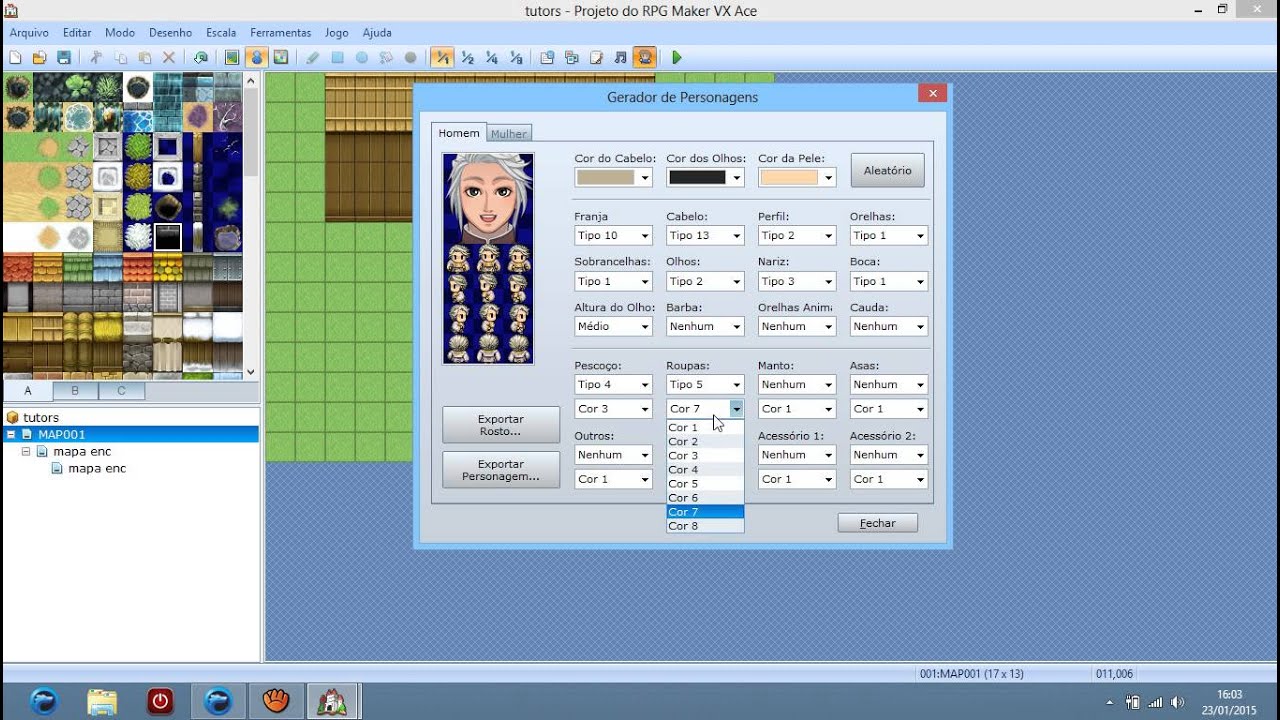Image resolution: width=1280 pixels, height=720 pixels.
Task: Open the Resource Manager icon
Action: (x=571, y=58)
